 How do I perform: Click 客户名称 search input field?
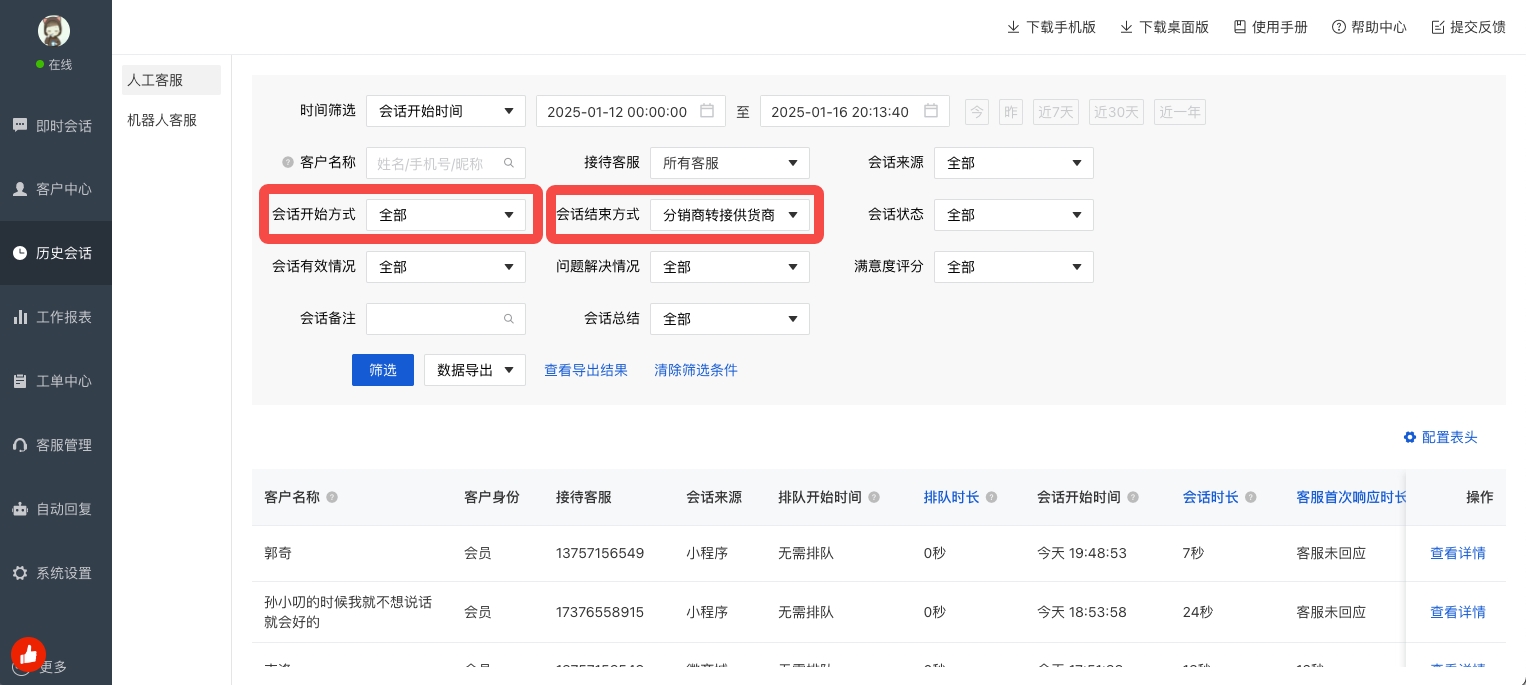coord(446,163)
